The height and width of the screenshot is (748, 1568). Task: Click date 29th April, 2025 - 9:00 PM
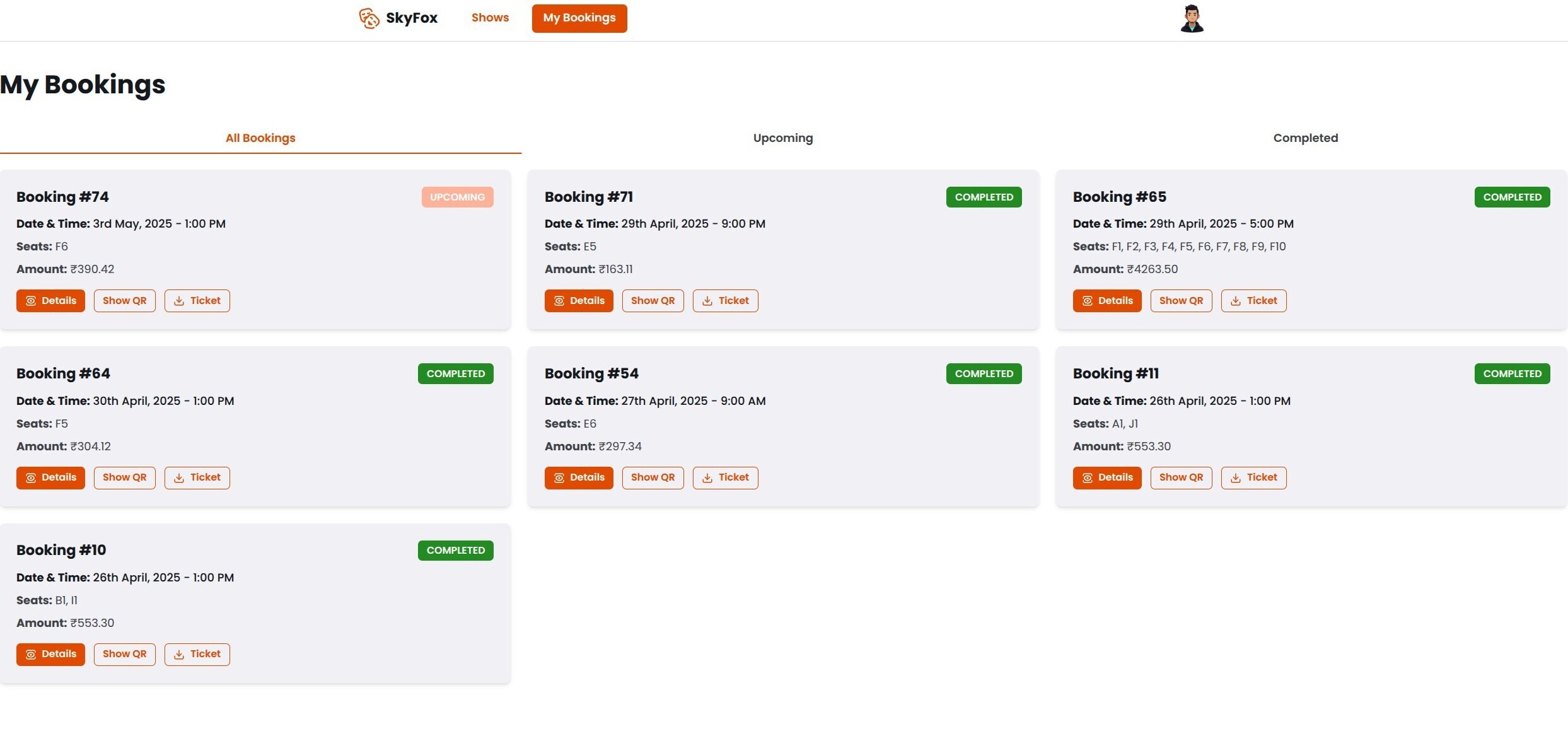point(693,224)
